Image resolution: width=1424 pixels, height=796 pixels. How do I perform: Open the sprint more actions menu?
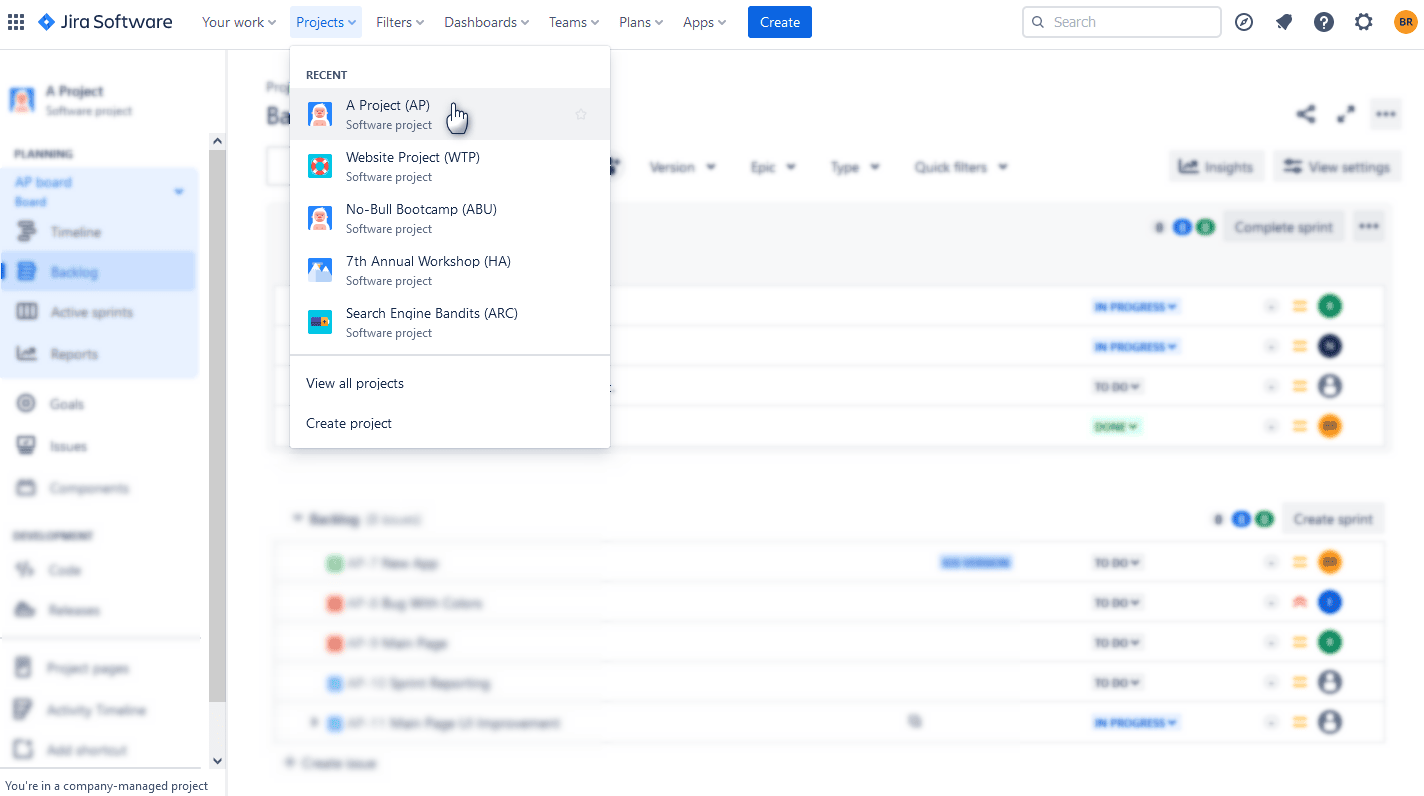tap(1369, 227)
